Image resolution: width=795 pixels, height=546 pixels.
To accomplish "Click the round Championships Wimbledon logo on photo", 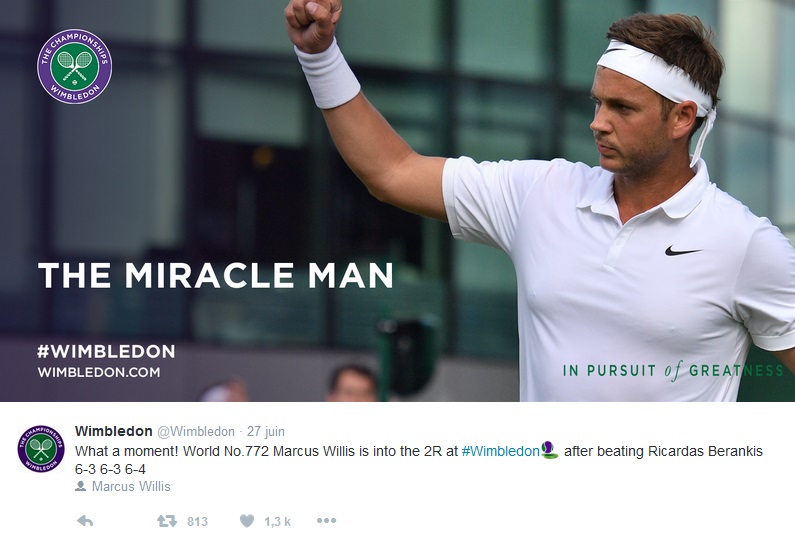I will pyautogui.click(x=75, y=66).
